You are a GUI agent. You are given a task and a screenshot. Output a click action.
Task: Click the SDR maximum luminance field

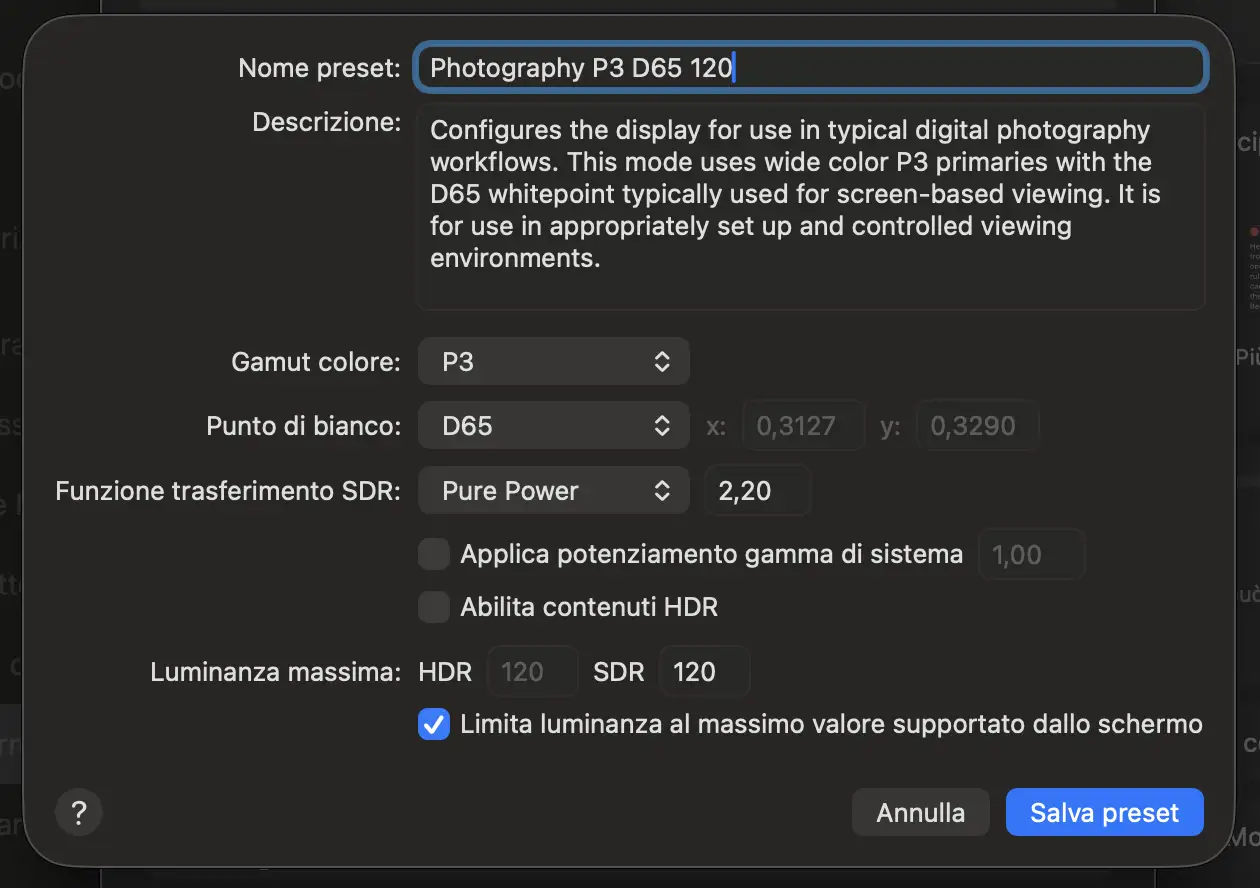(x=704, y=671)
